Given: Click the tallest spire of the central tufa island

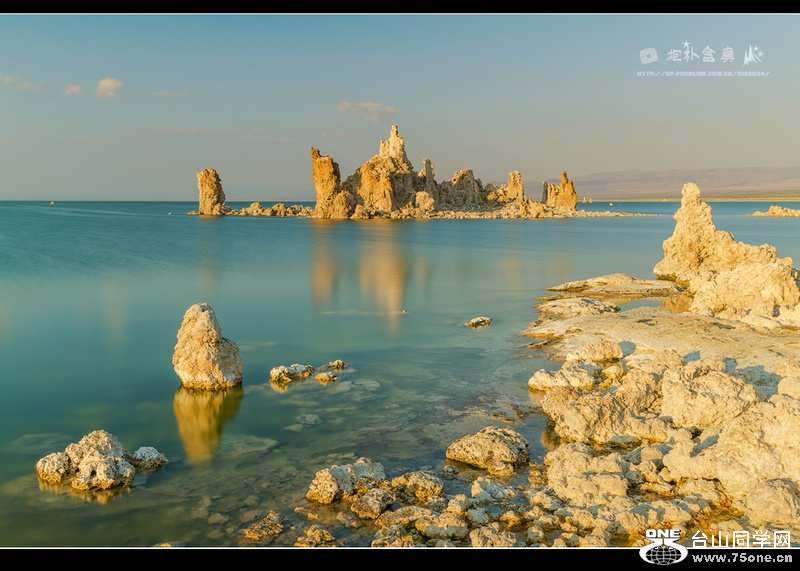Looking at the screenshot, I should [x=394, y=143].
